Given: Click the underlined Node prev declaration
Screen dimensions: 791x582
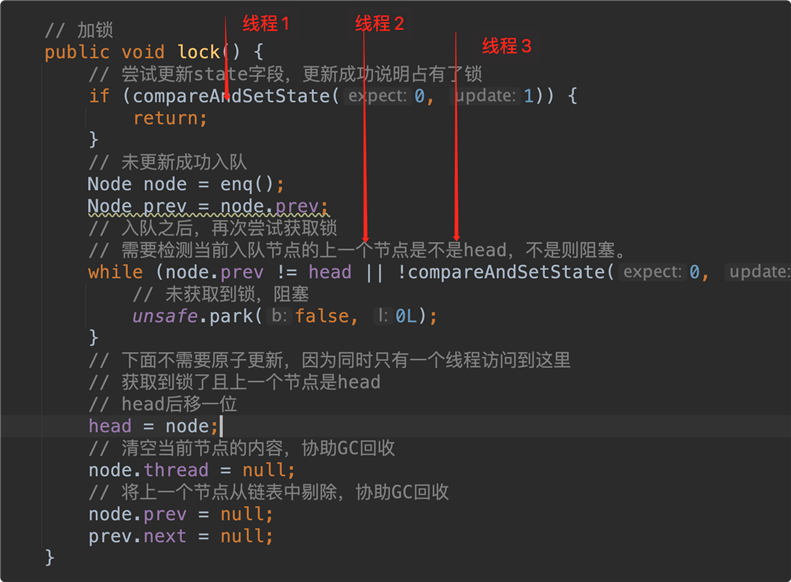Looking at the screenshot, I should click(208, 206).
